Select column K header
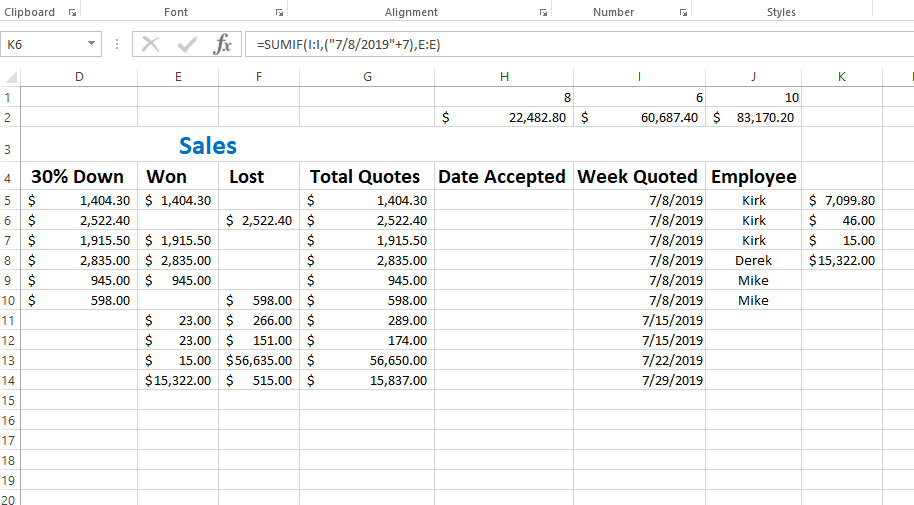This screenshot has height=505, width=914. point(842,77)
